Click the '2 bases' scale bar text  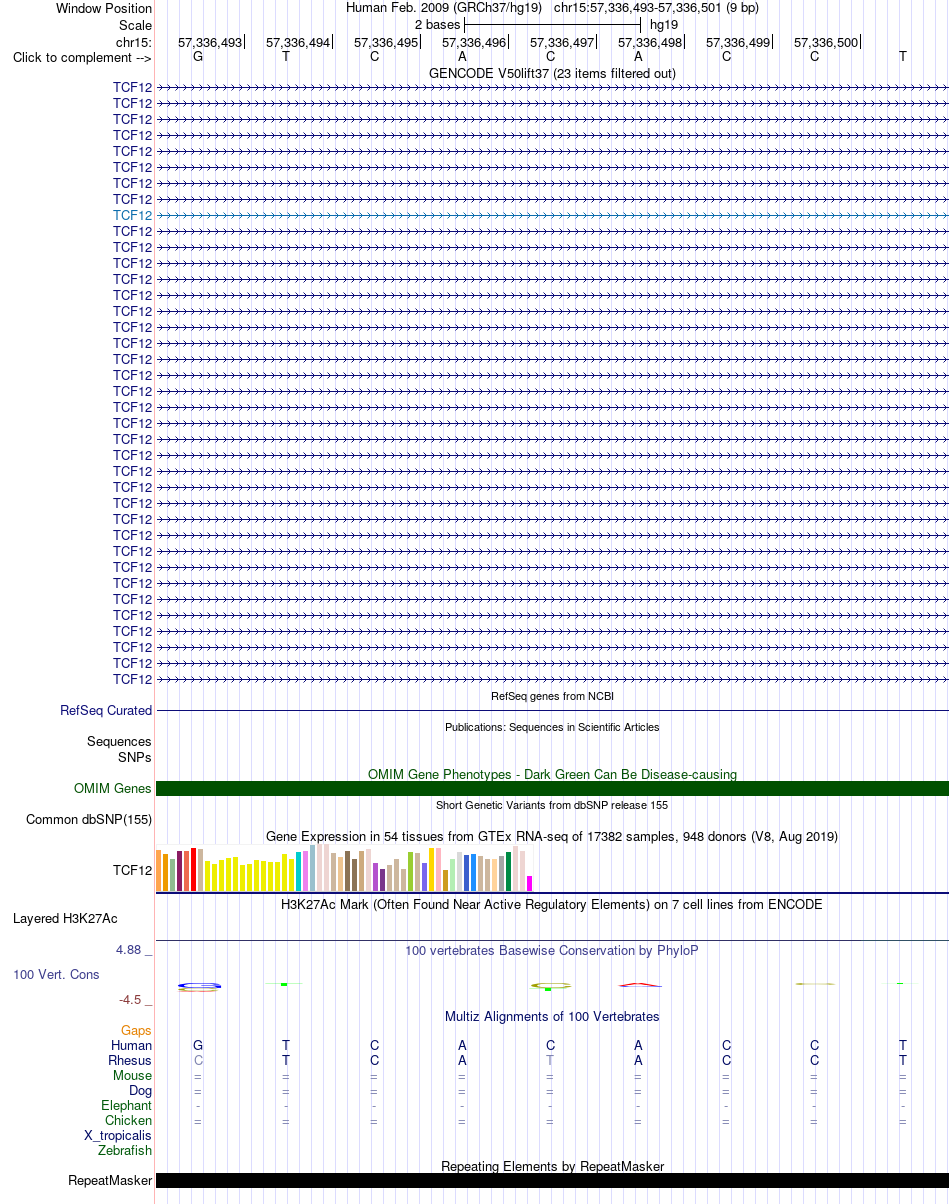tap(437, 24)
